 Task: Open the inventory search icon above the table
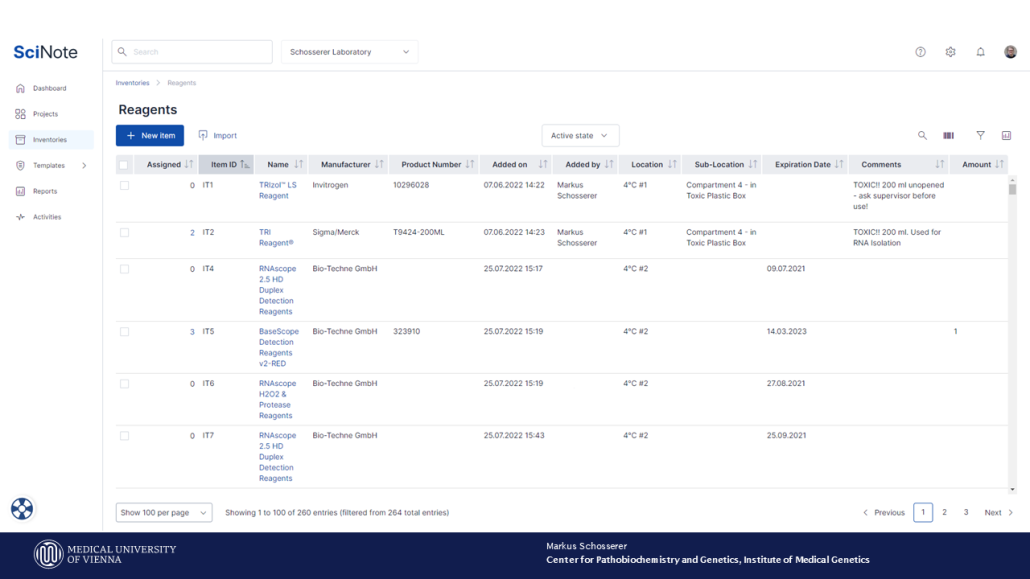pos(921,134)
